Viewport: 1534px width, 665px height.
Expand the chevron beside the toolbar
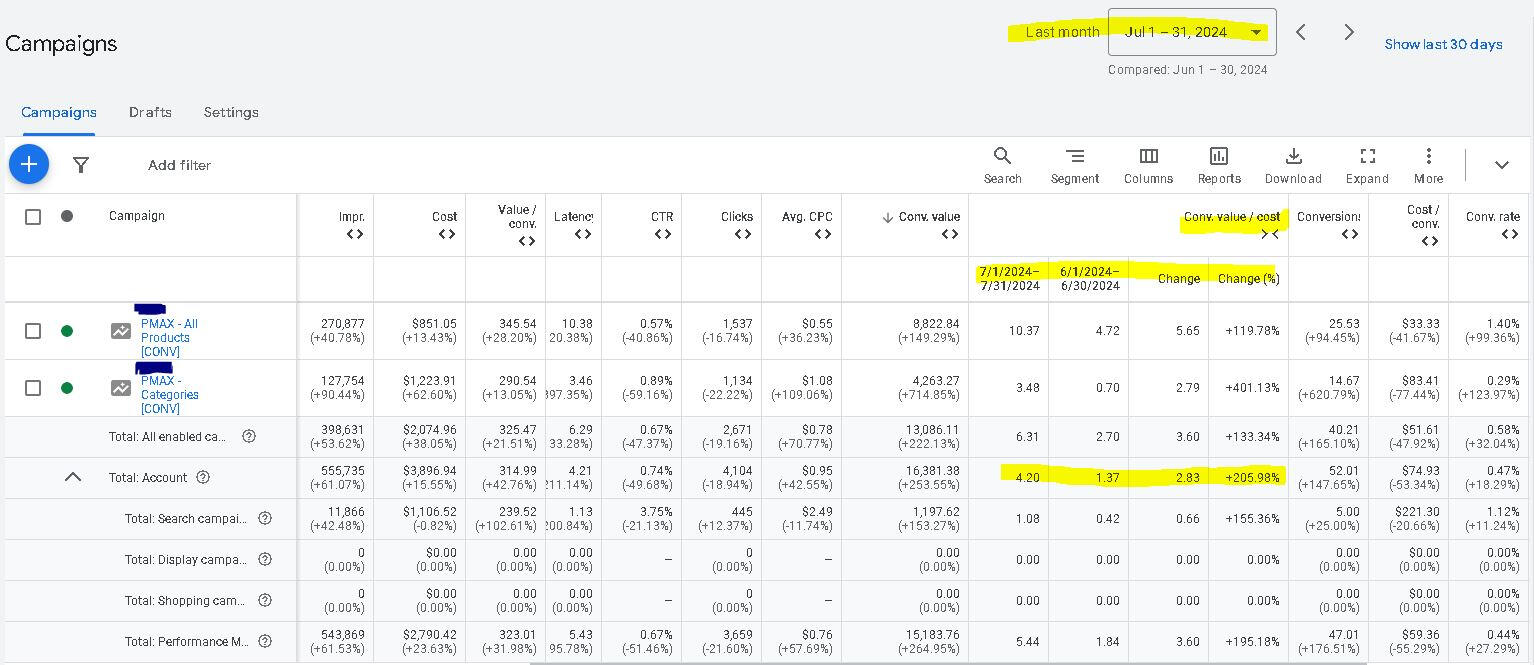click(x=1502, y=165)
